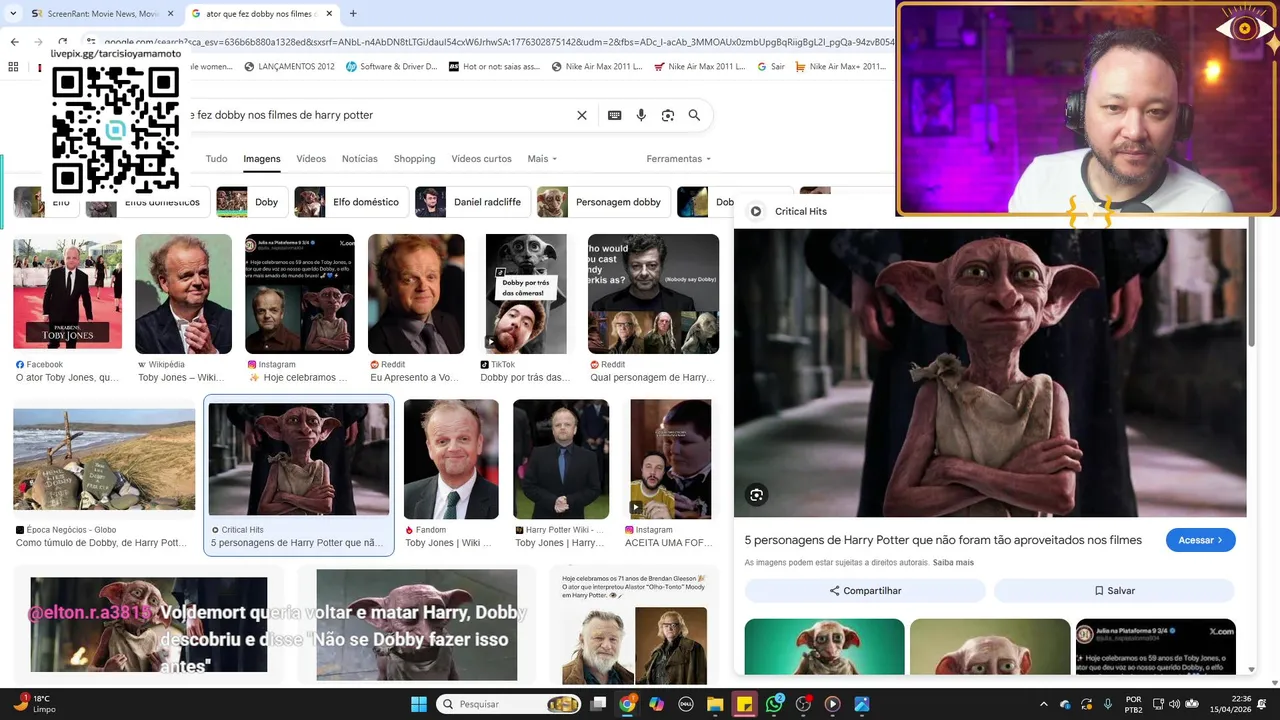Open Task View from the taskbar
This screenshot has height=720, width=1280.
pos(597,704)
